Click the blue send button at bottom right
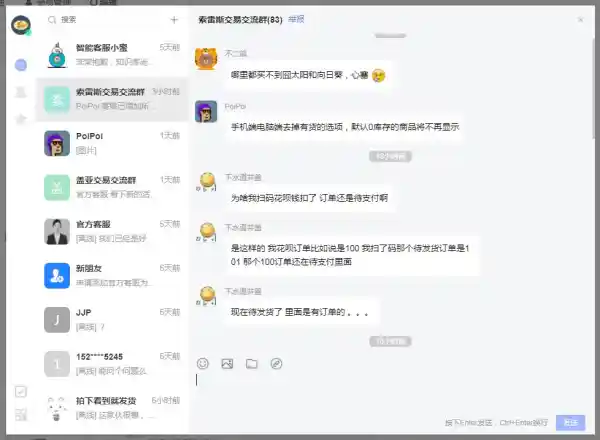Image resolution: width=600 pixels, height=440 pixels. [x=570, y=422]
